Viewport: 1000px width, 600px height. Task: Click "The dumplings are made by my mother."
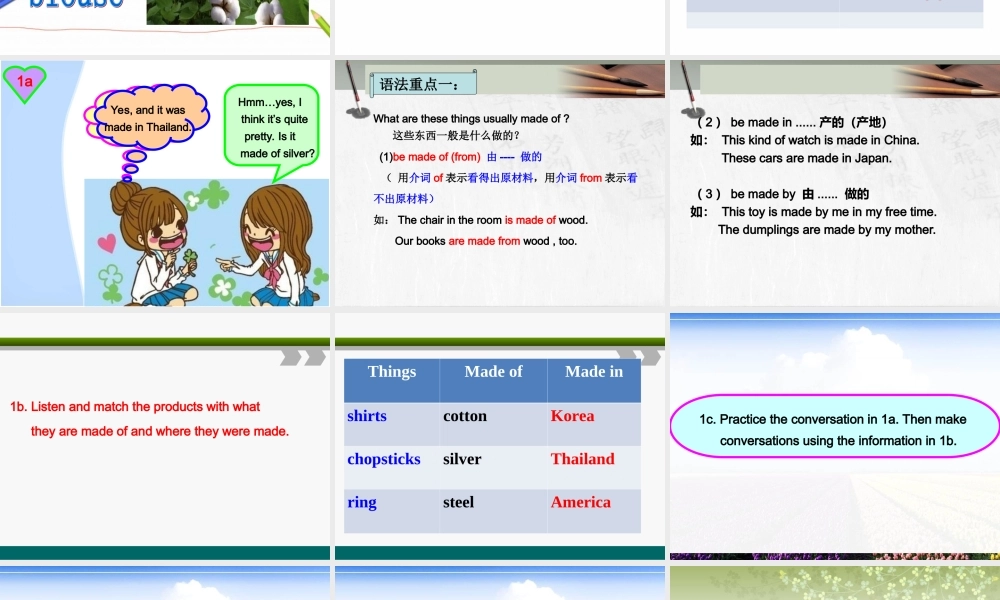click(x=827, y=230)
